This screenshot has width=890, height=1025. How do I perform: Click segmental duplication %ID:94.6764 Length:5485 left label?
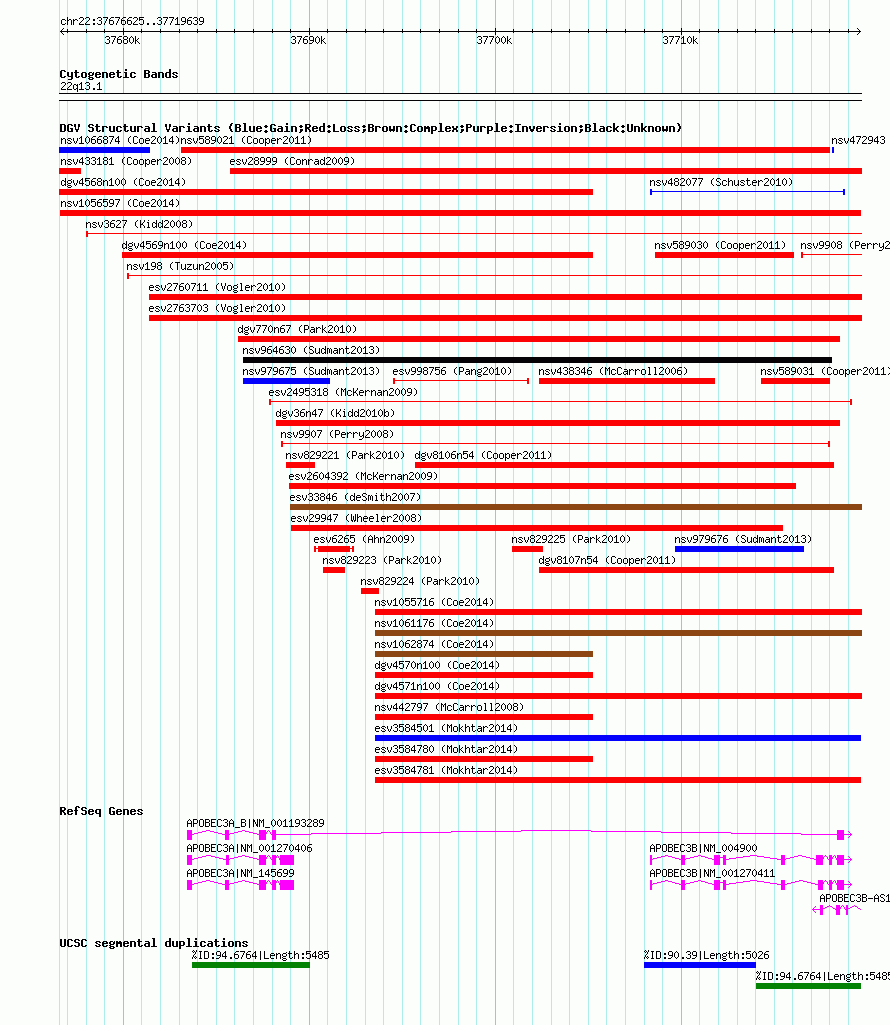[260, 955]
